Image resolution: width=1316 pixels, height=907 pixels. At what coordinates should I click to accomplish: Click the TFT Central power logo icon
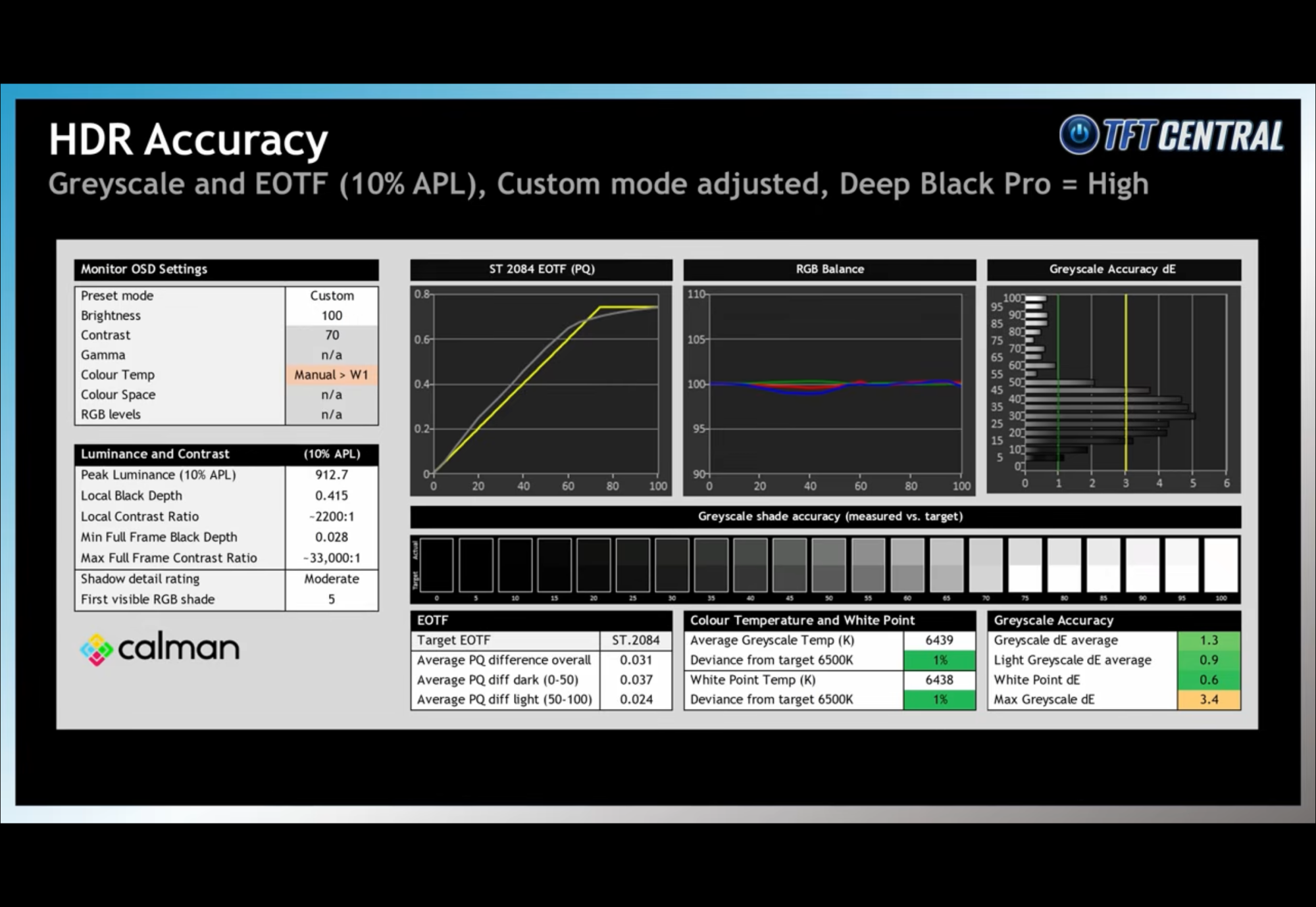pyautogui.click(x=1079, y=135)
